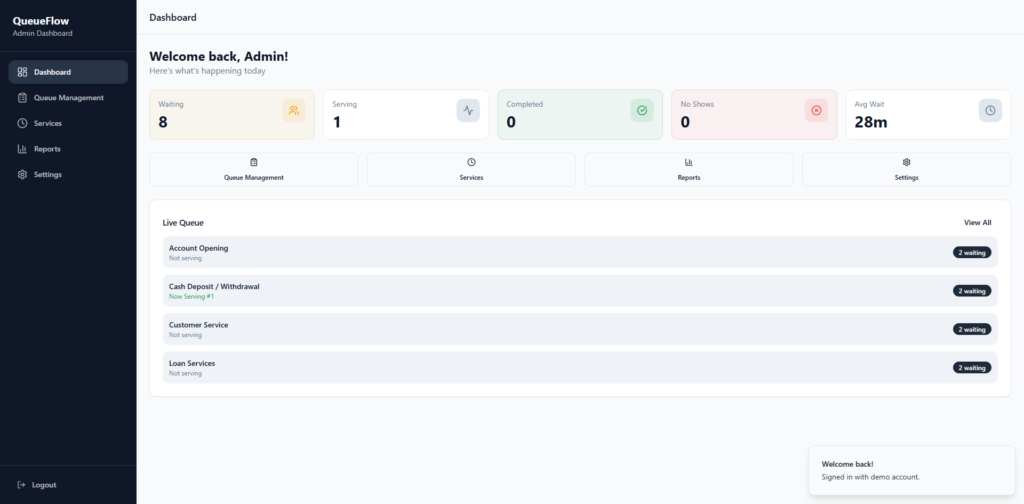
Task: Go to Reports in the sidebar navigation
Action: pyautogui.click(x=47, y=149)
